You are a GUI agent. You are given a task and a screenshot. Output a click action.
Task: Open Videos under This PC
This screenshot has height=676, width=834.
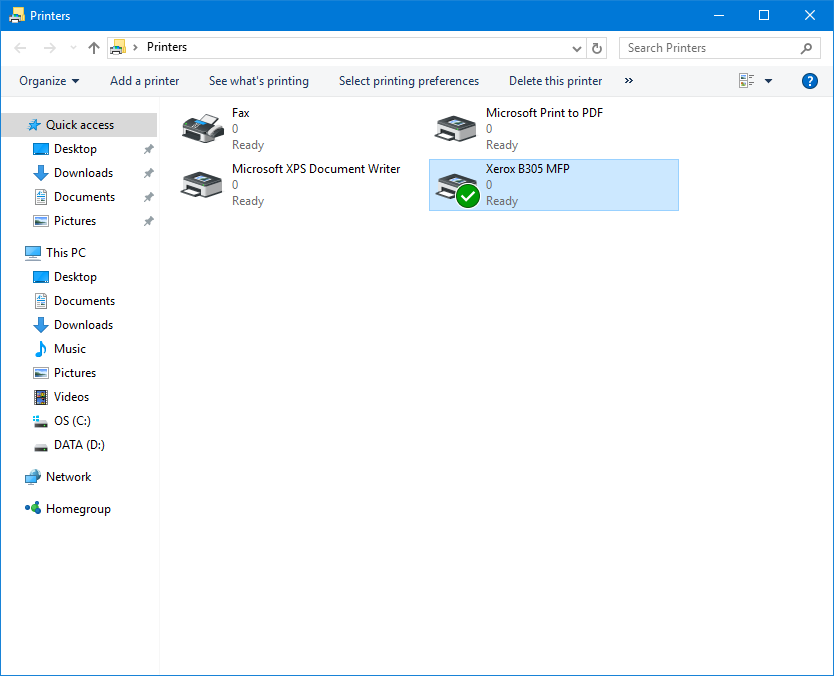tap(71, 396)
